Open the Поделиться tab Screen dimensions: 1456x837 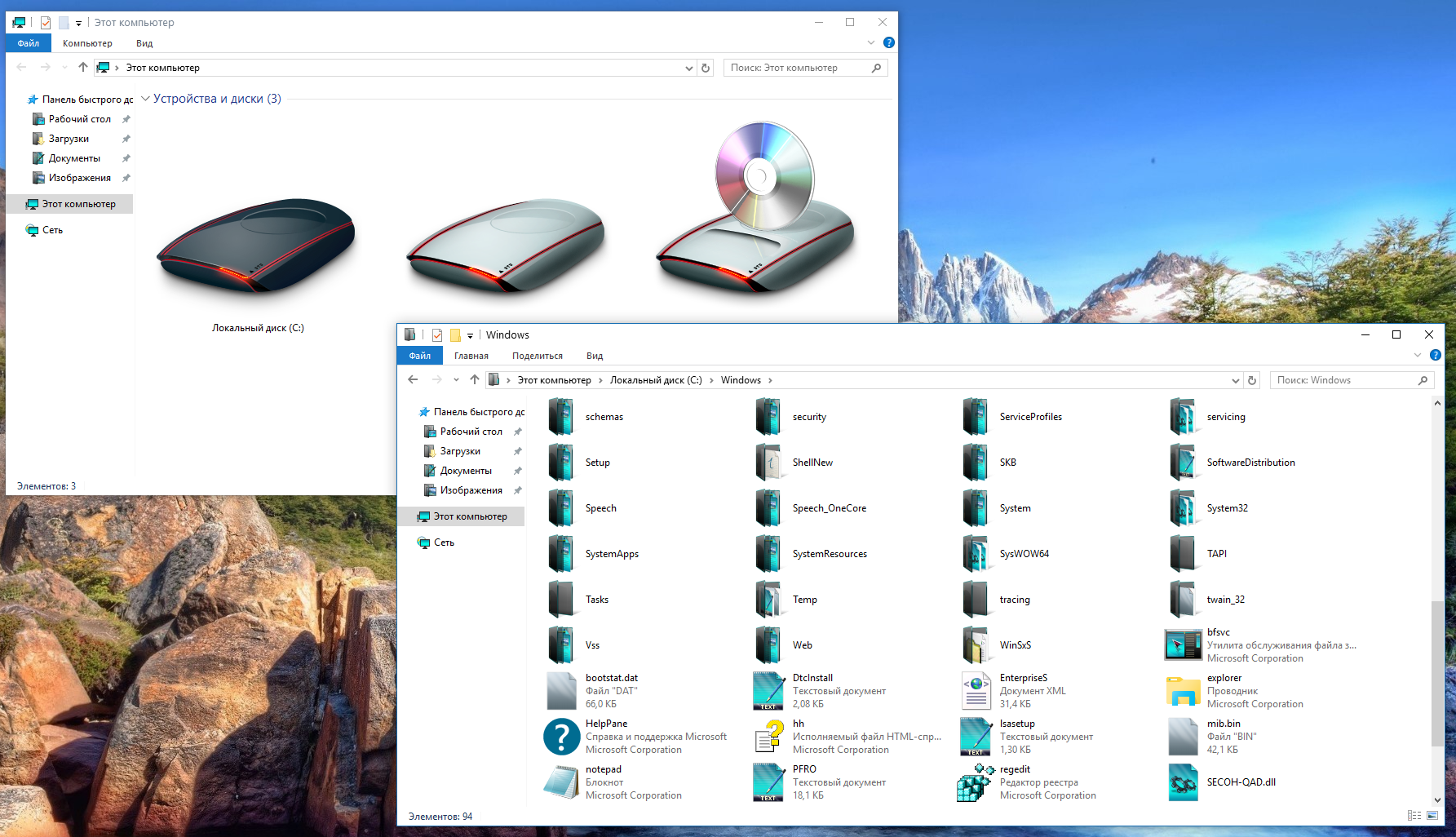coord(537,355)
